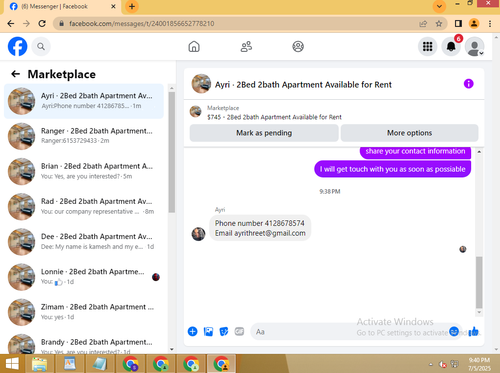Click the address bar URL
The height and width of the screenshot is (373, 500).
pos(142,24)
